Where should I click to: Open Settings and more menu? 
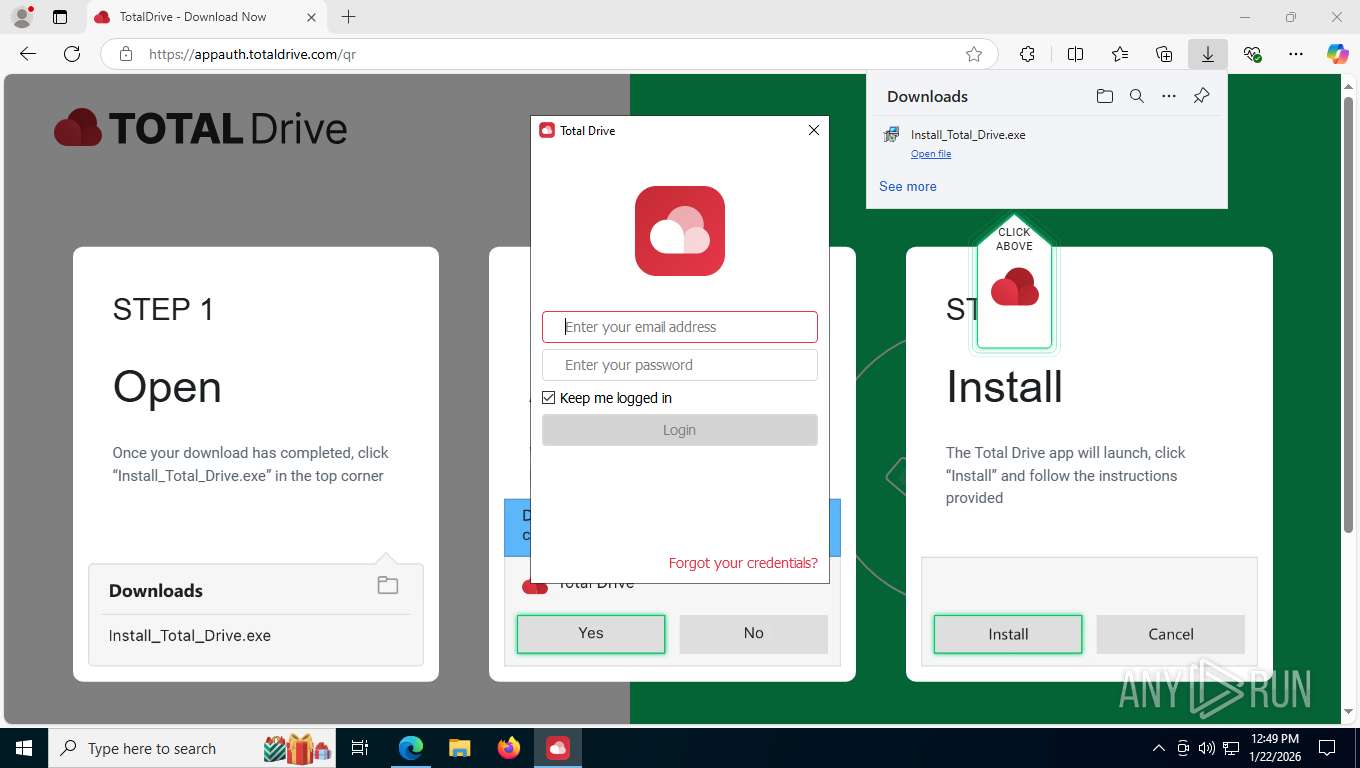(1296, 54)
